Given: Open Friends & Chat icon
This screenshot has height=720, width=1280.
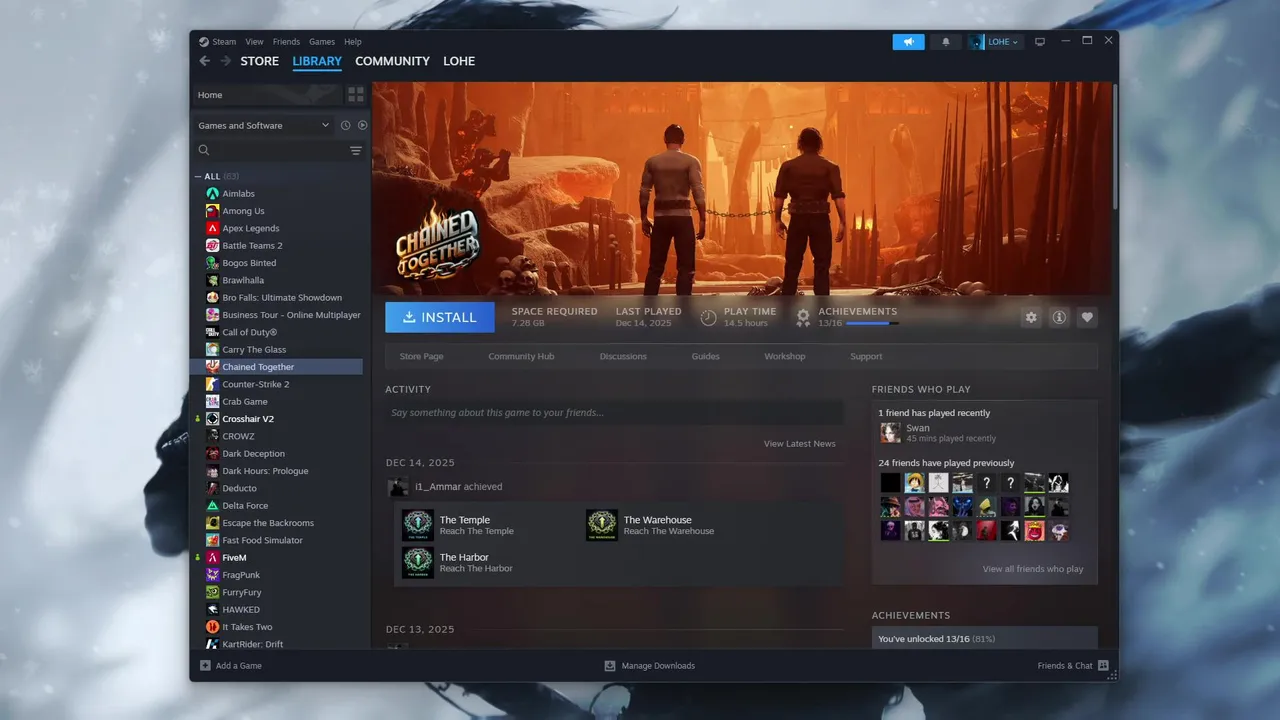Looking at the screenshot, I should pos(1103,665).
